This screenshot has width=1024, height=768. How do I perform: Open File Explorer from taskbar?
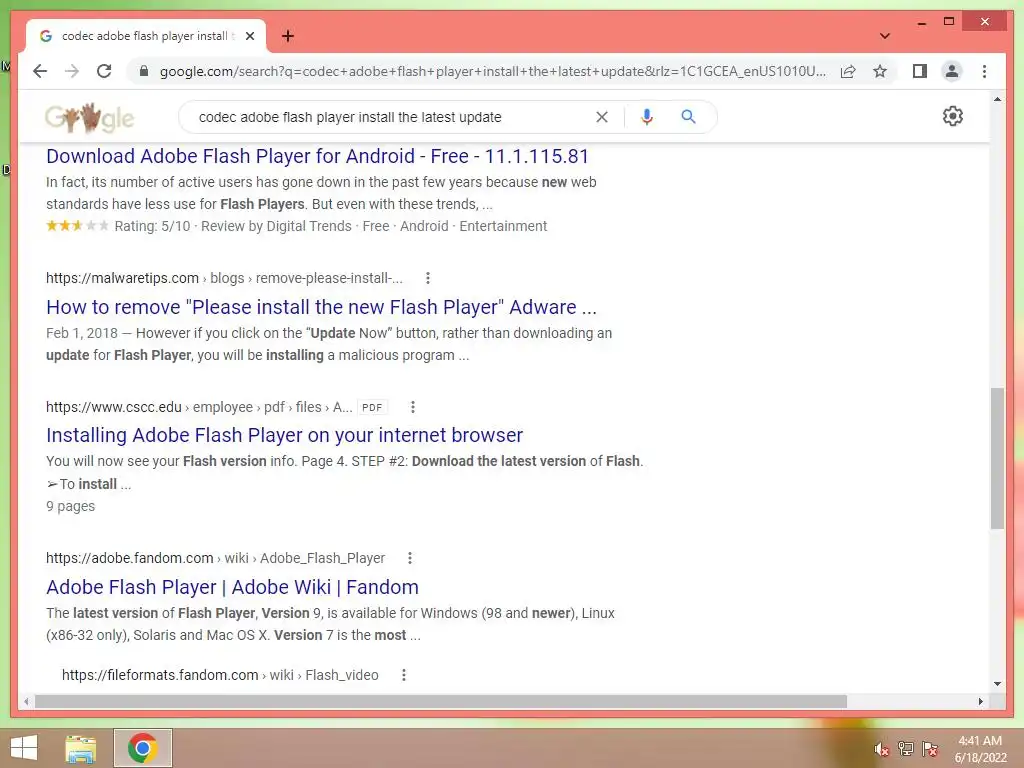click(80, 748)
